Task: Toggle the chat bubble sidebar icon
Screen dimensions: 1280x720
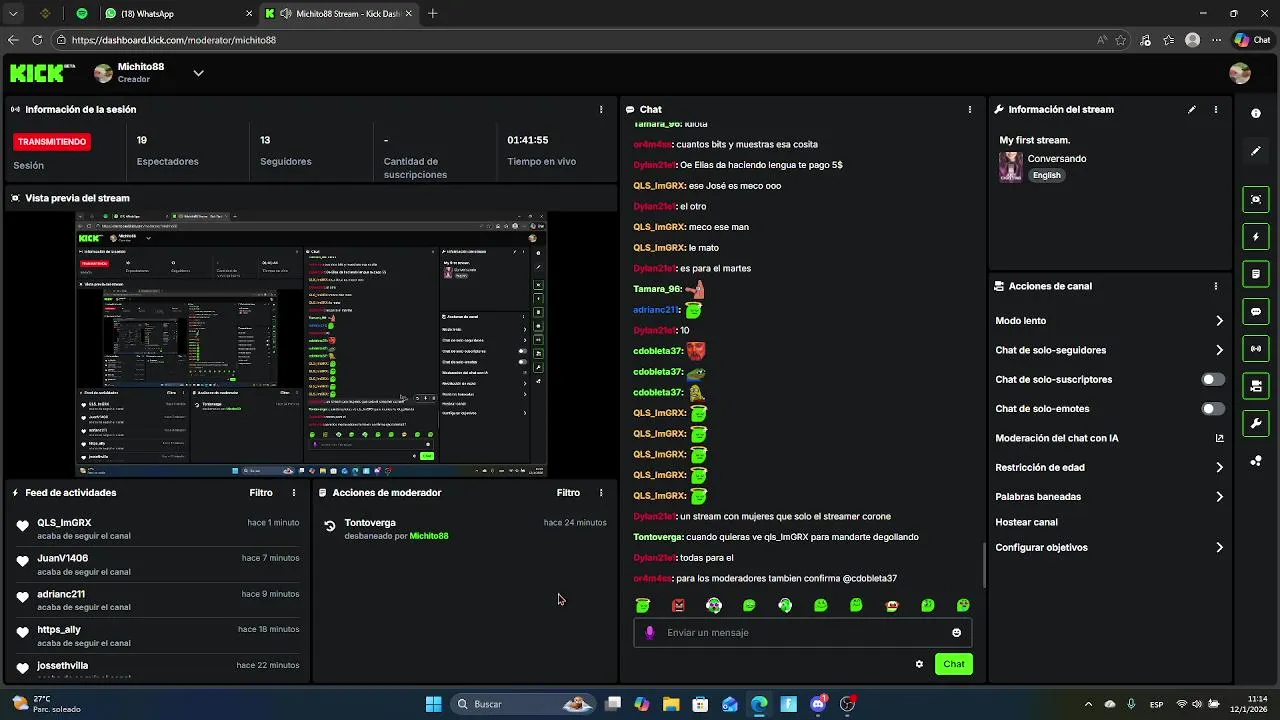Action: (x=1256, y=311)
